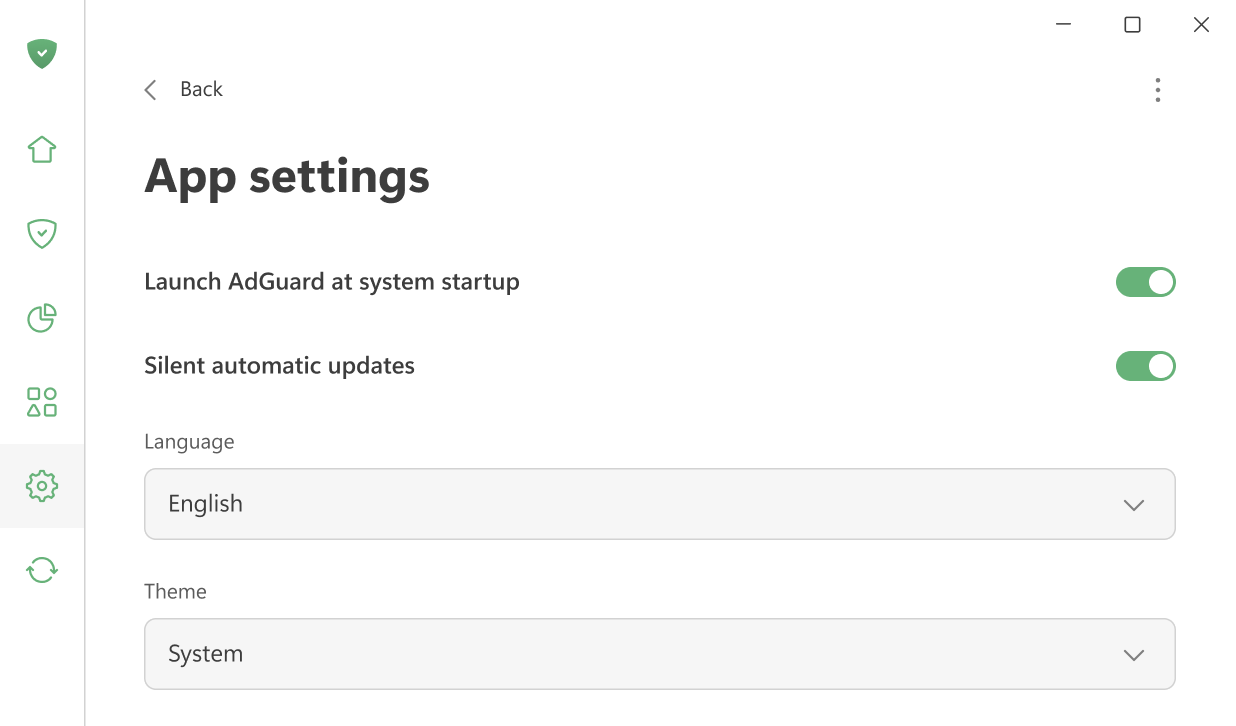Disable Launch AdGuard at system startup

[x=1146, y=282]
